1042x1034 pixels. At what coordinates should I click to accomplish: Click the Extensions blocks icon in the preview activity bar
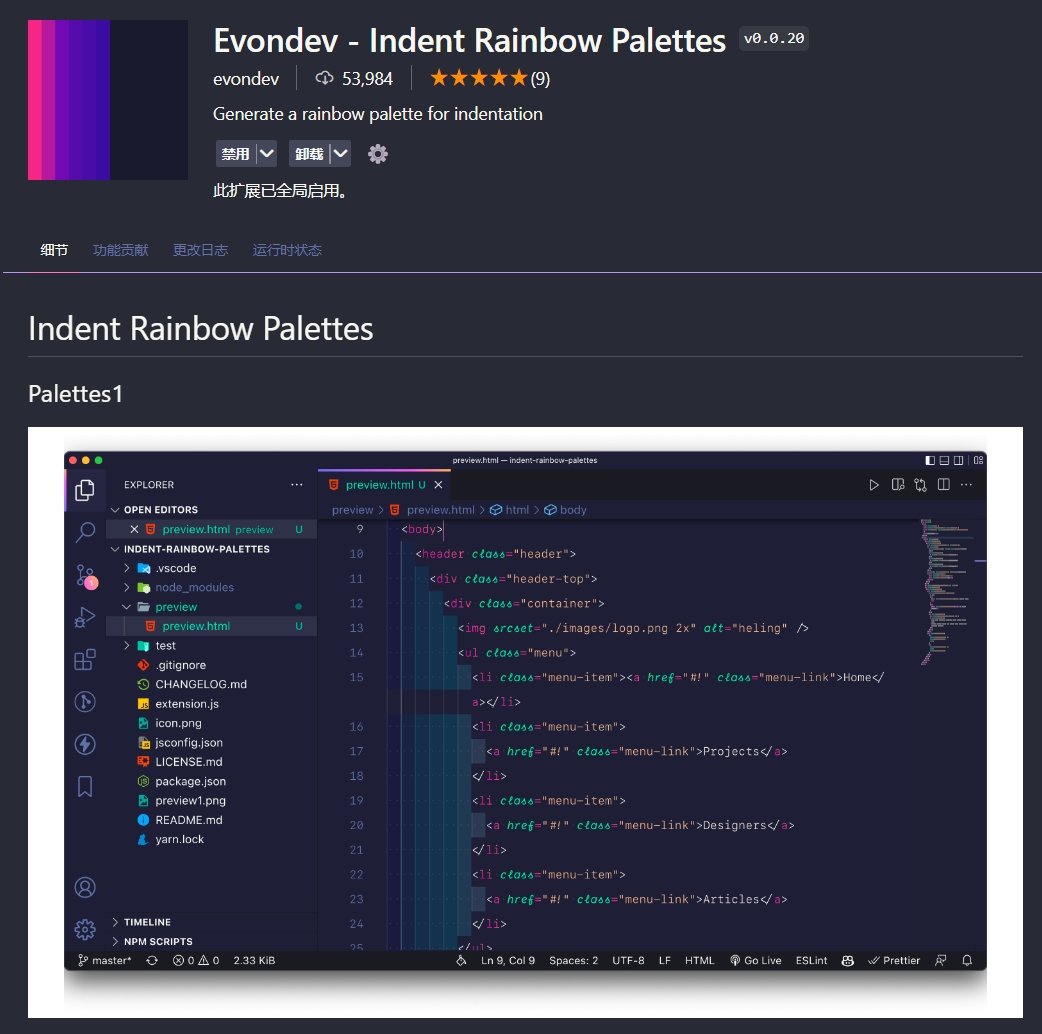click(x=86, y=660)
